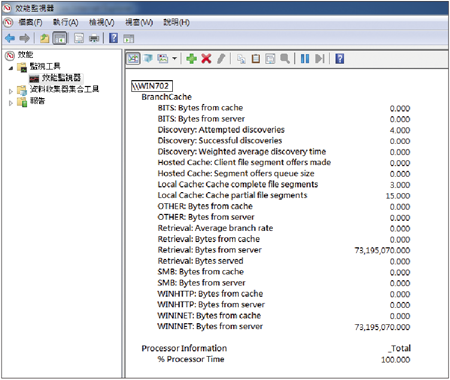
Task: Toggle the Show/Hide console tree button
Action: 60,38
